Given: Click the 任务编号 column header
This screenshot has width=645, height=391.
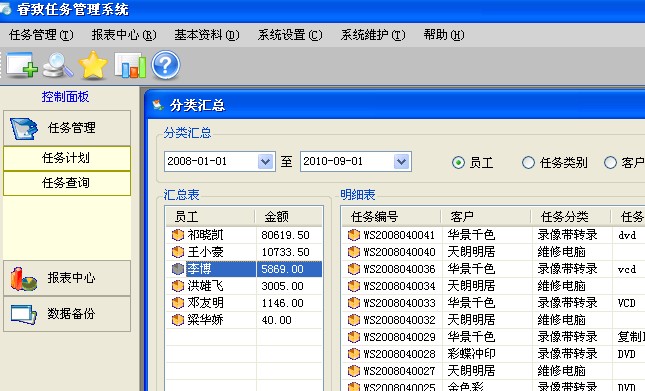Looking at the screenshot, I should tap(391, 217).
